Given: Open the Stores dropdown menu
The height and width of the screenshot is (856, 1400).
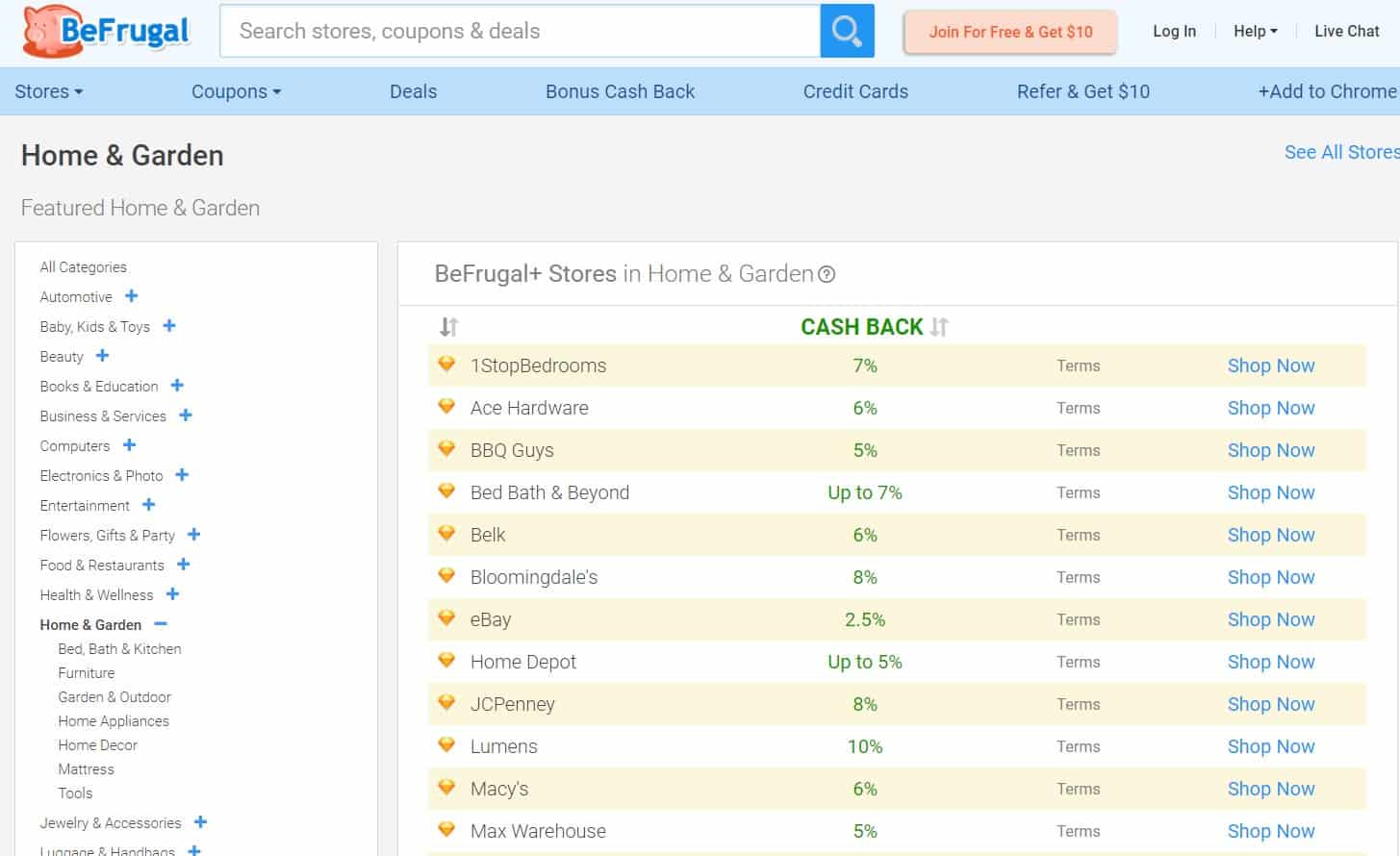Looking at the screenshot, I should [x=49, y=91].
